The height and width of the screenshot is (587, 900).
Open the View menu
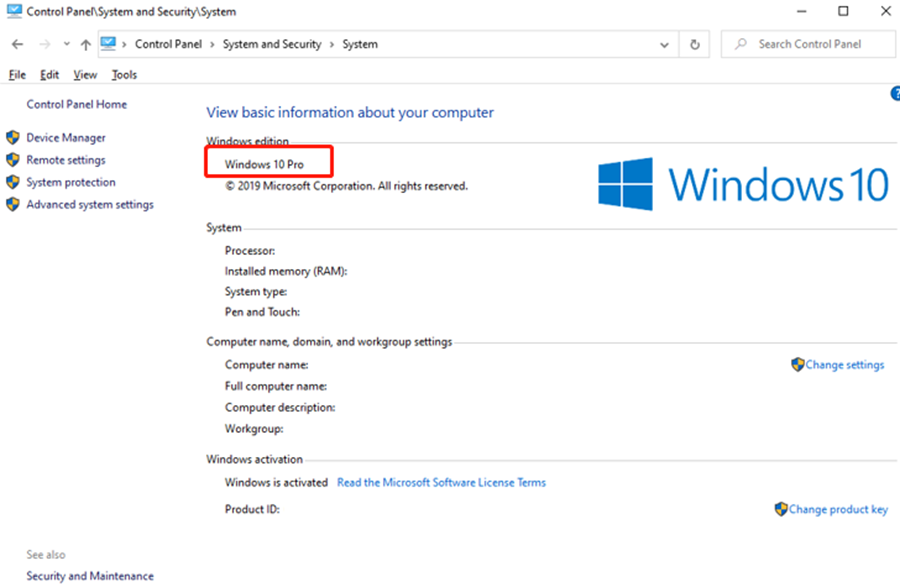tap(85, 75)
